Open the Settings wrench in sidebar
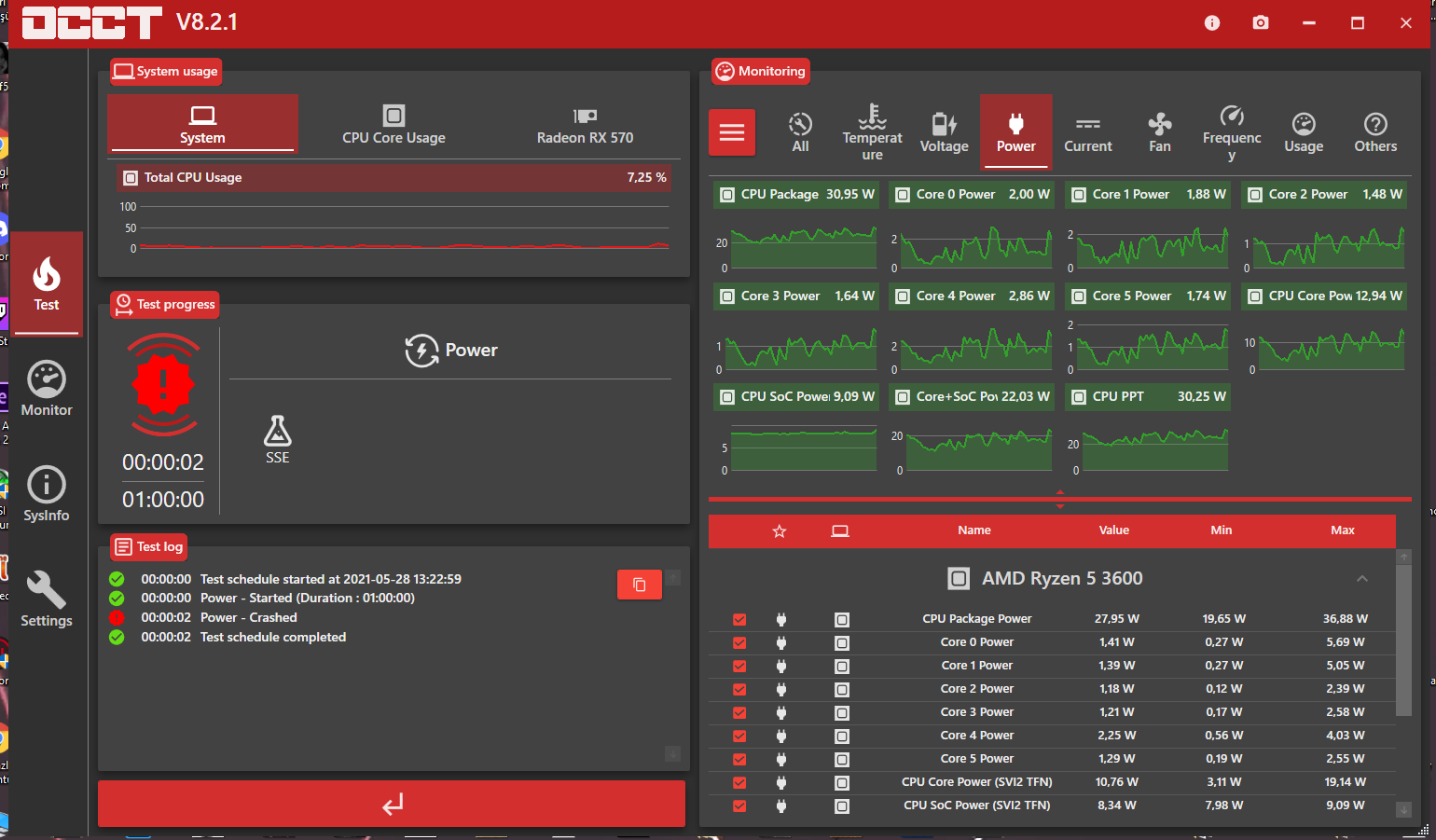The width and height of the screenshot is (1436, 840). [47, 599]
